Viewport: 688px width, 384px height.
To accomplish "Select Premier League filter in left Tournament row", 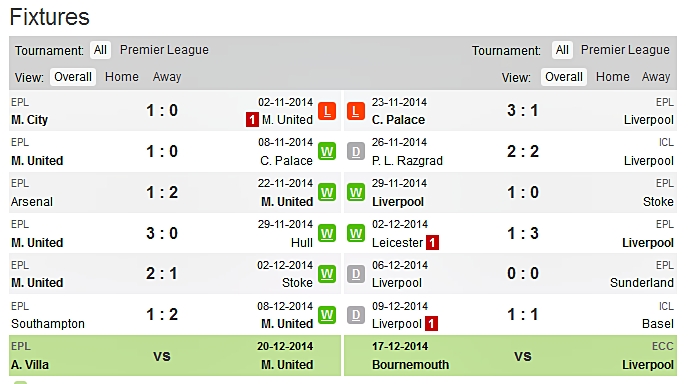I will point(164,50).
